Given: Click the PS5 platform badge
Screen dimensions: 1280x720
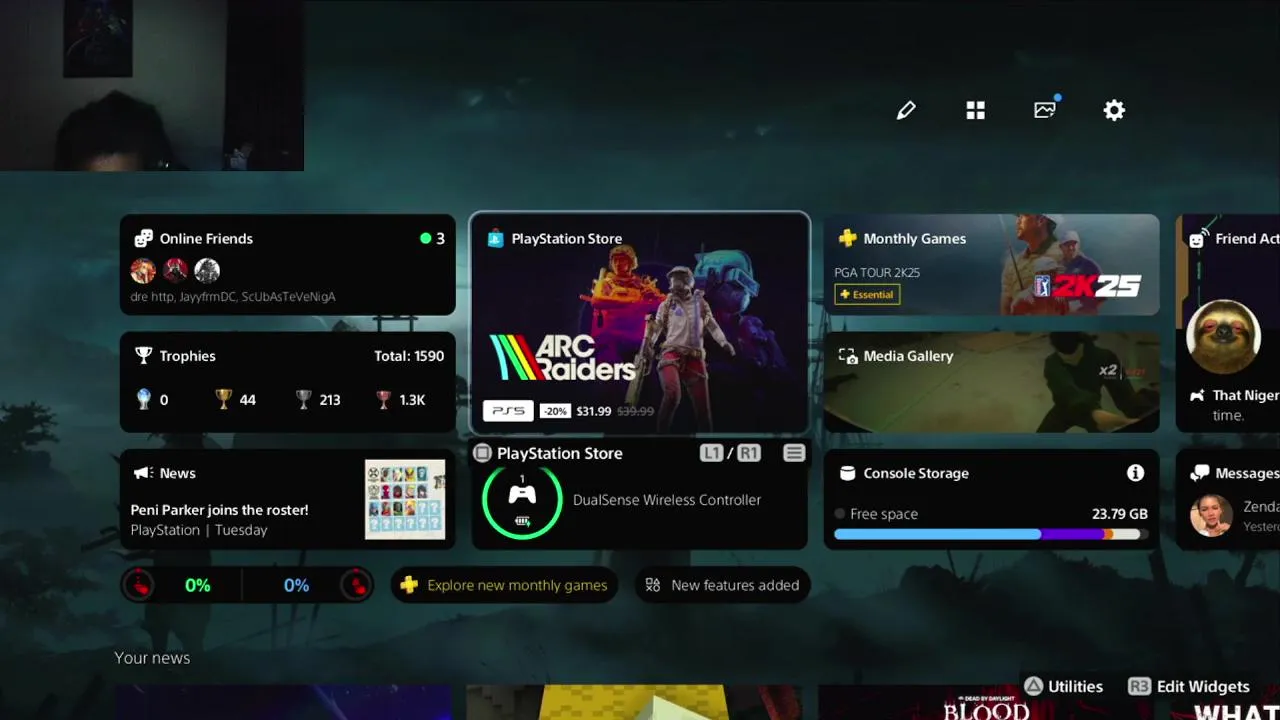Looking at the screenshot, I should pyautogui.click(x=508, y=411).
